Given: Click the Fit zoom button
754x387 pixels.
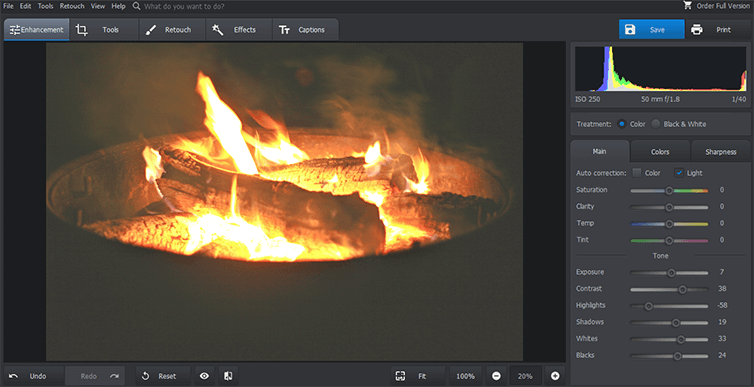Looking at the screenshot, I should [418, 376].
